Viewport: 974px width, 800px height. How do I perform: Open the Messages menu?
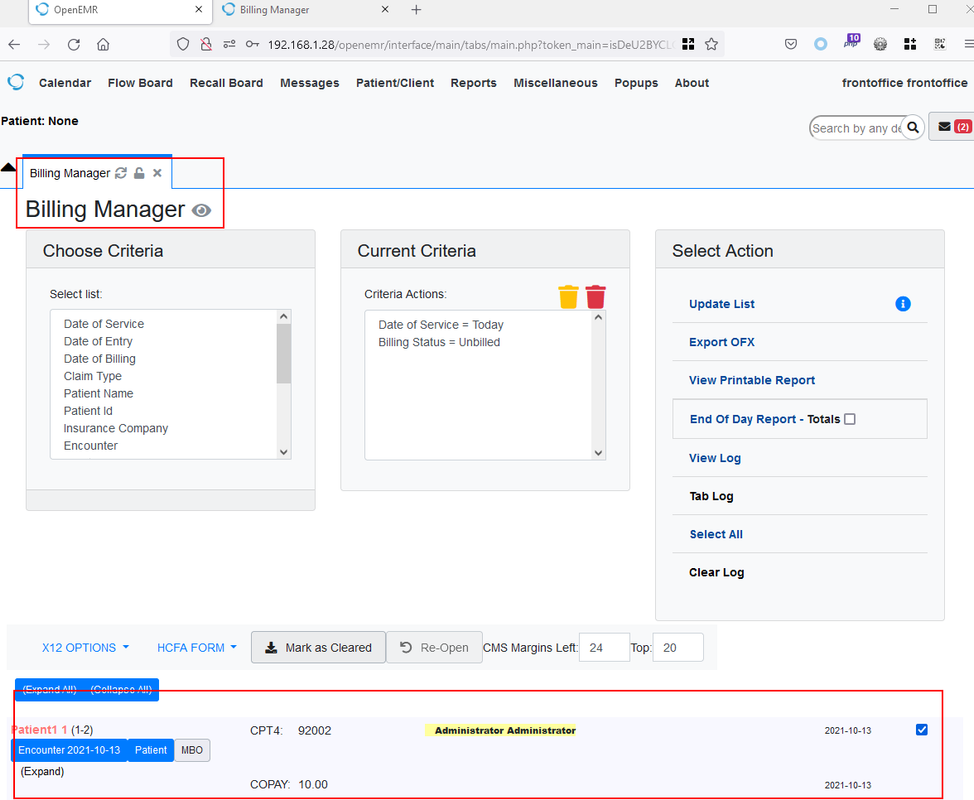point(309,83)
